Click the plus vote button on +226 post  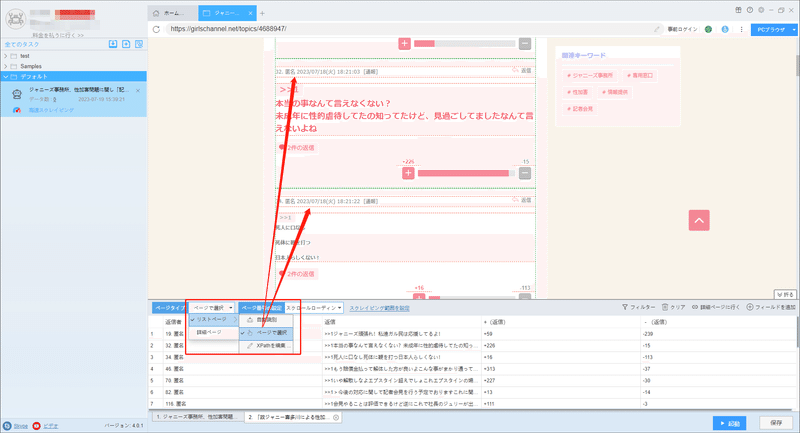(x=408, y=173)
